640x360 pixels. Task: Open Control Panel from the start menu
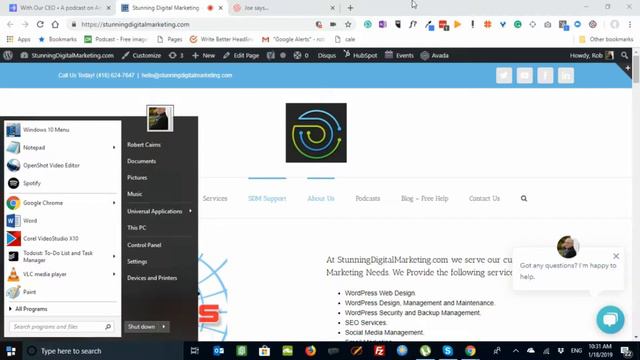[144, 245]
